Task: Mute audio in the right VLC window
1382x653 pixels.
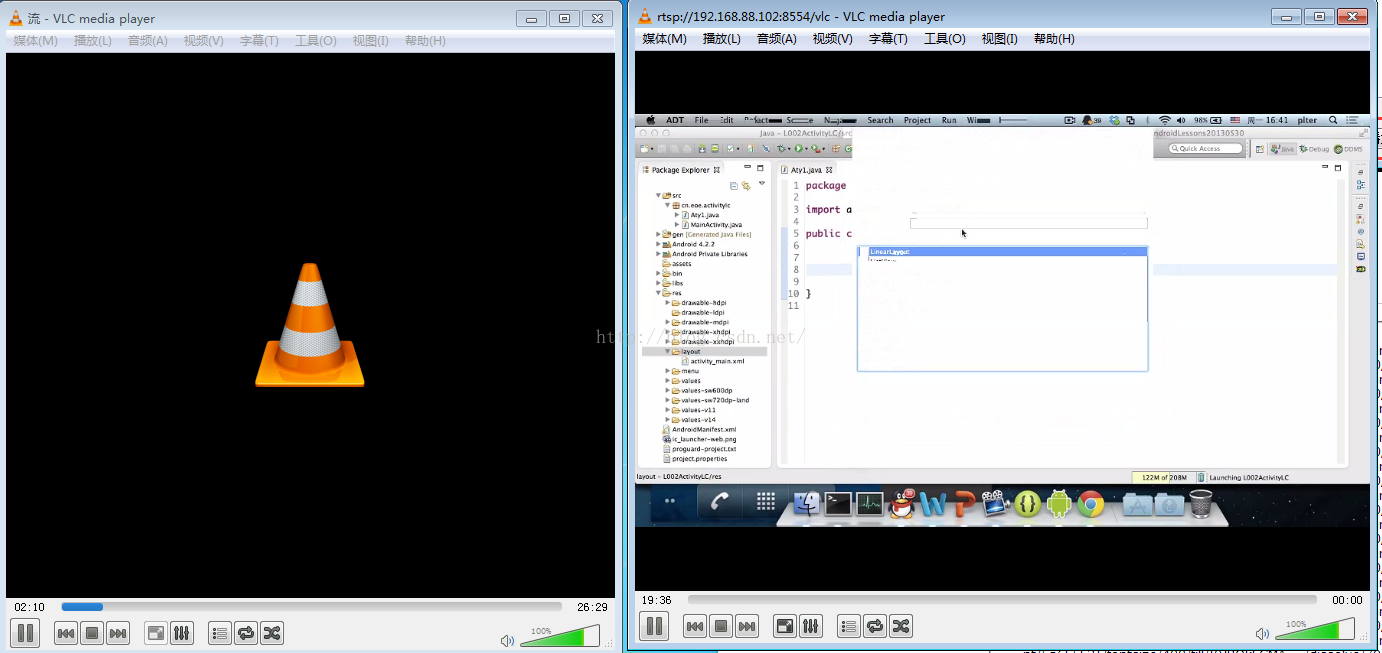Action: pos(1262,633)
